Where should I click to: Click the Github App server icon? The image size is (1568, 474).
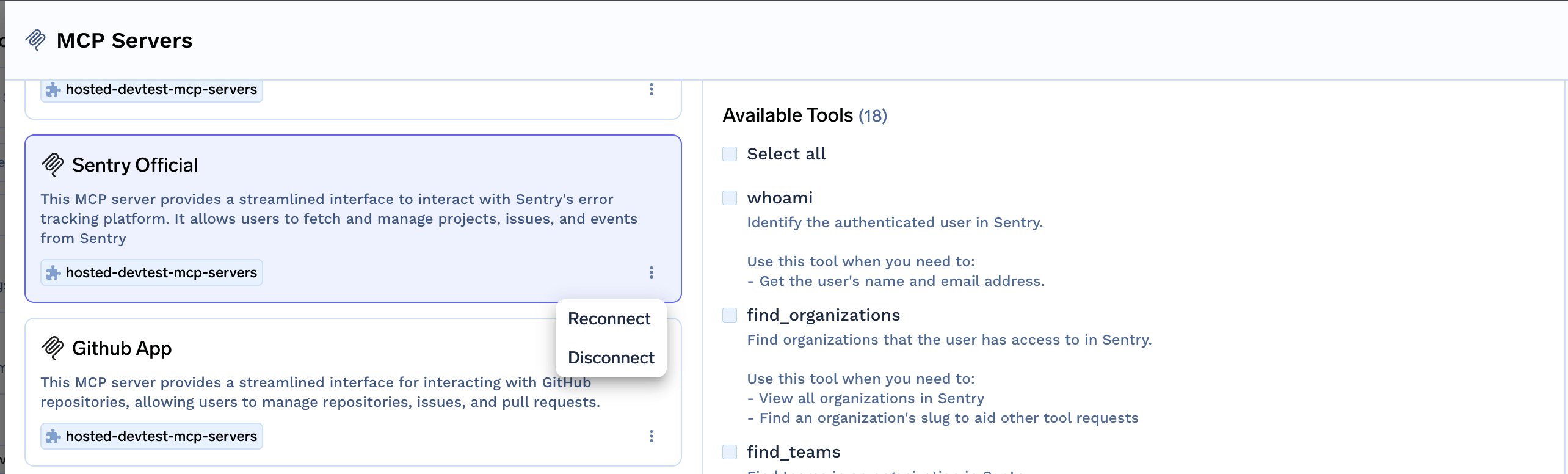coord(53,348)
